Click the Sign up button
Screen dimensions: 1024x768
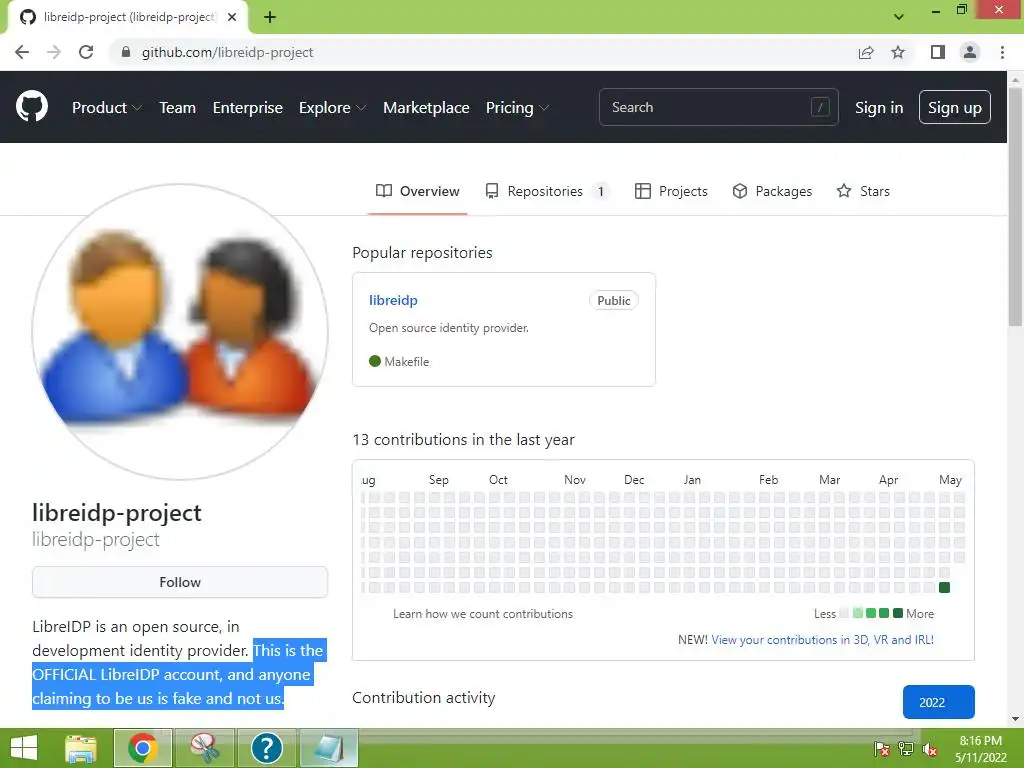pos(955,107)
